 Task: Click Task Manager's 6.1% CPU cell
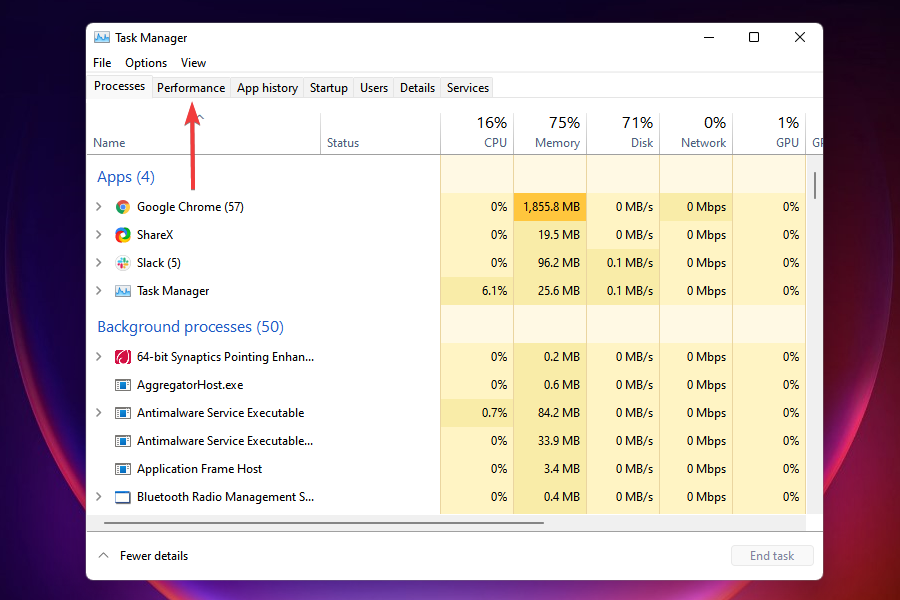click(x=477, y=291)
